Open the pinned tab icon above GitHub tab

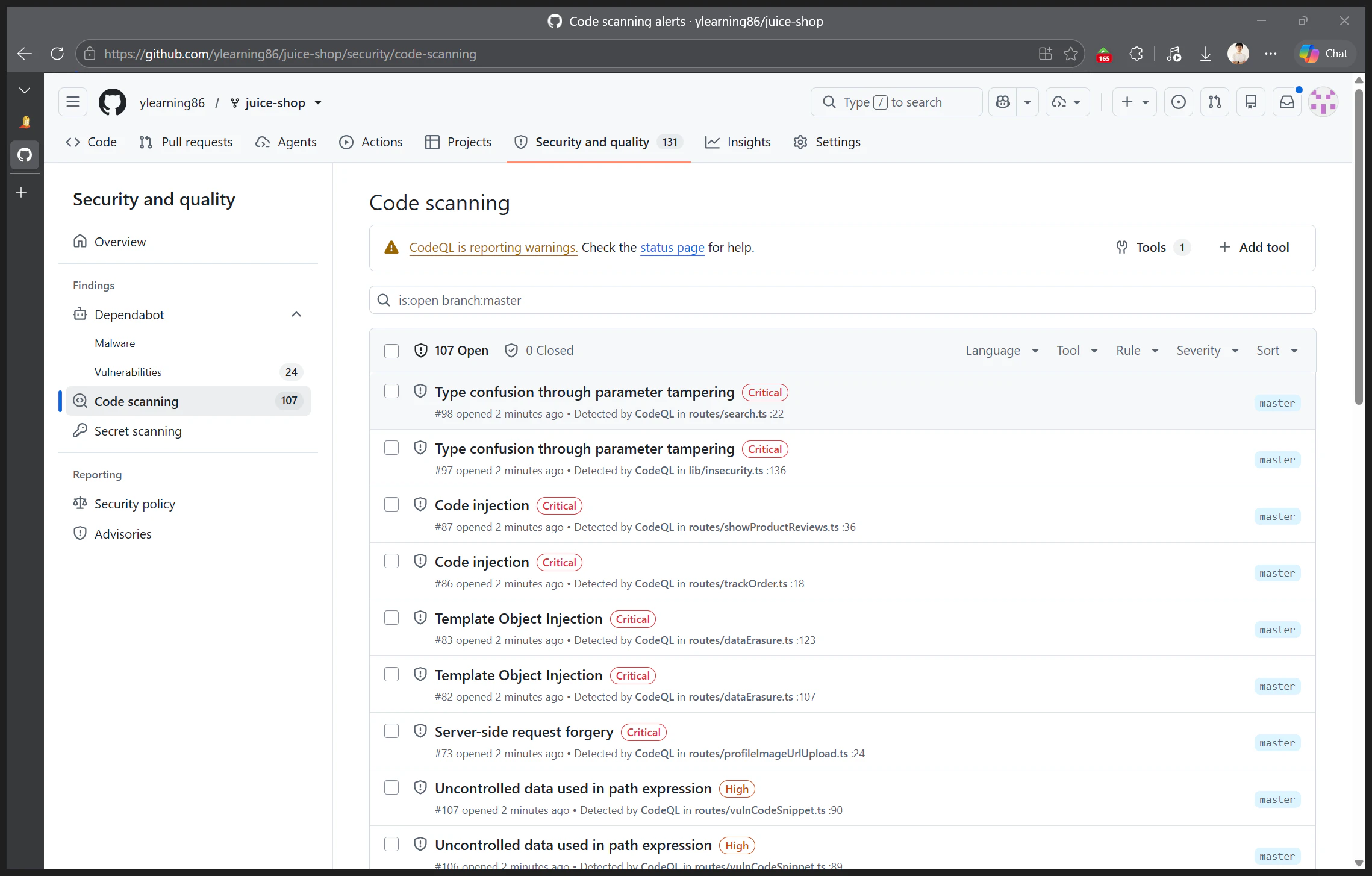click(25, 122)
